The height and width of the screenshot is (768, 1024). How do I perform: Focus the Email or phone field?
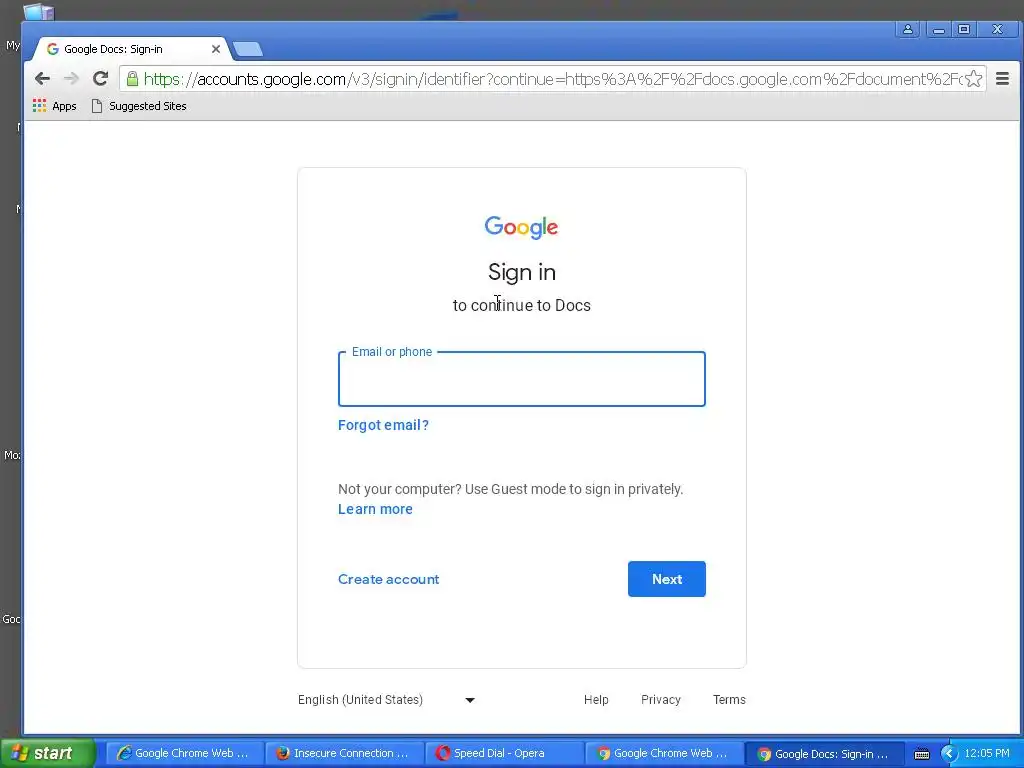[x=522, y=379]
